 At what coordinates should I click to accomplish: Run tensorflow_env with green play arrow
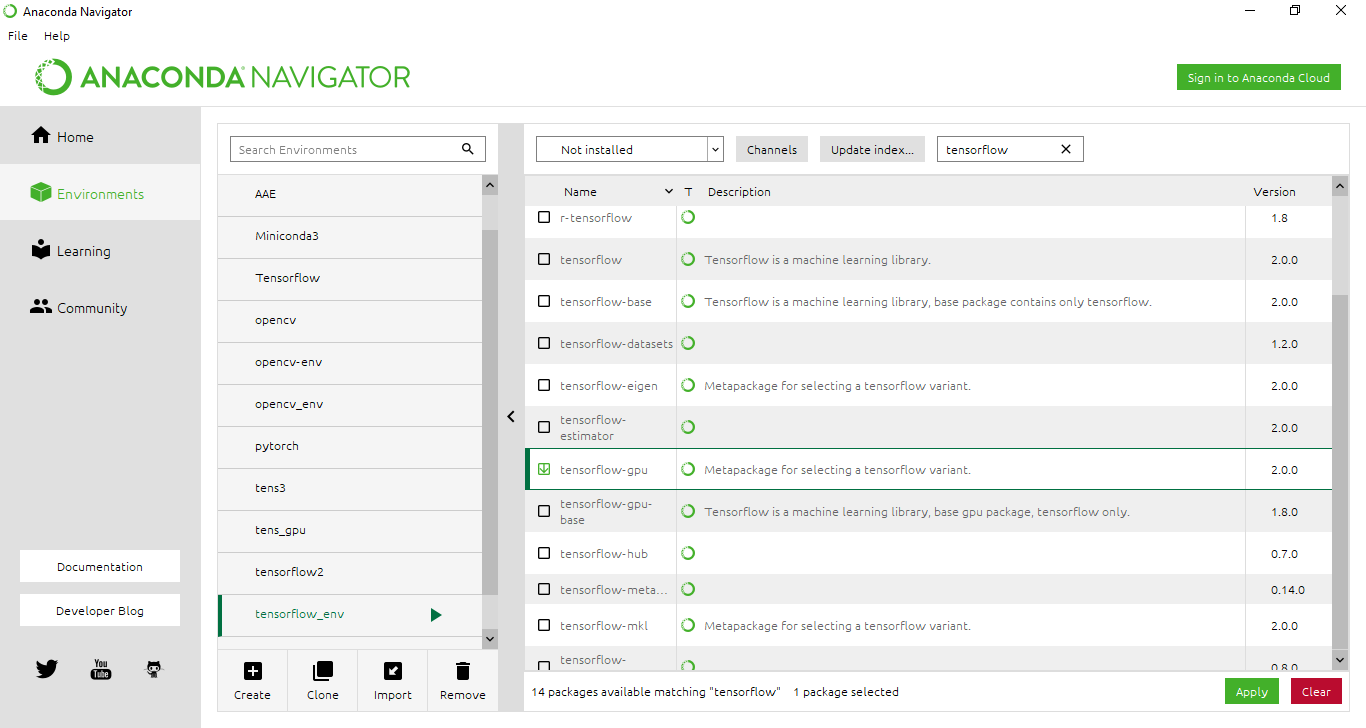click(x=436, y=614)
